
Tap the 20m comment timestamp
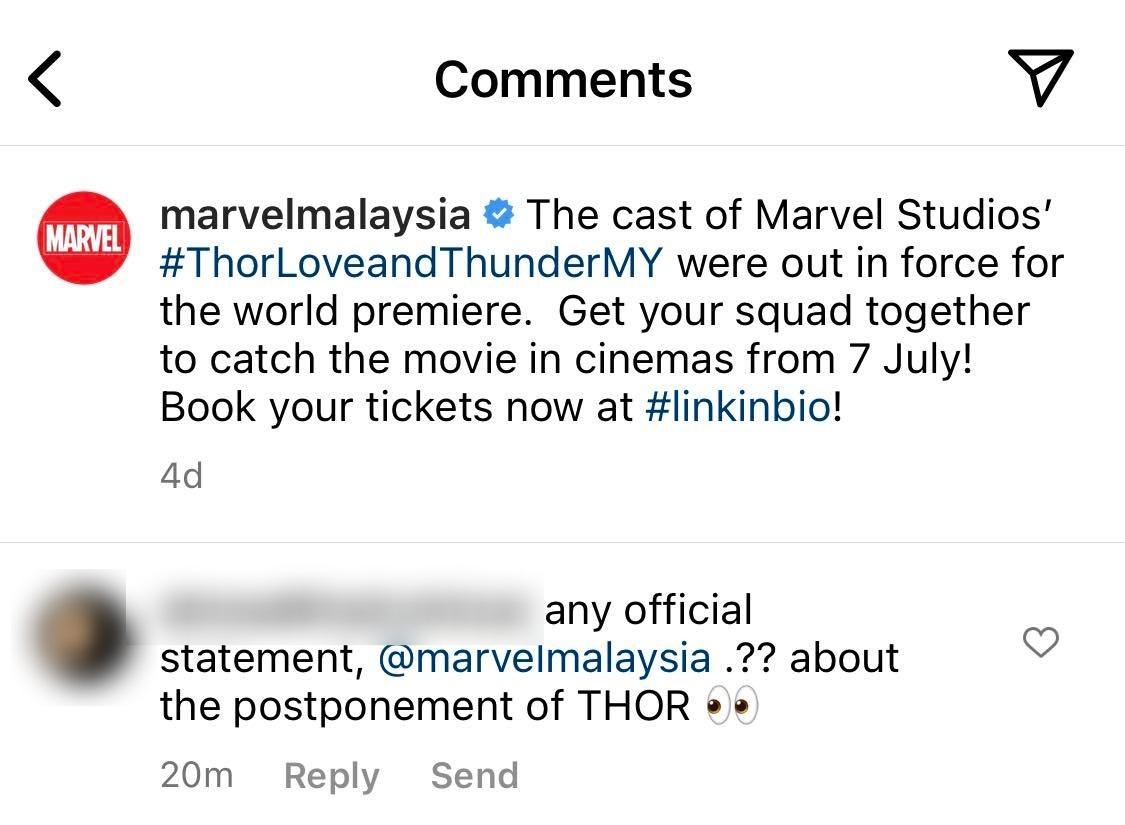(x=197, y=776)
